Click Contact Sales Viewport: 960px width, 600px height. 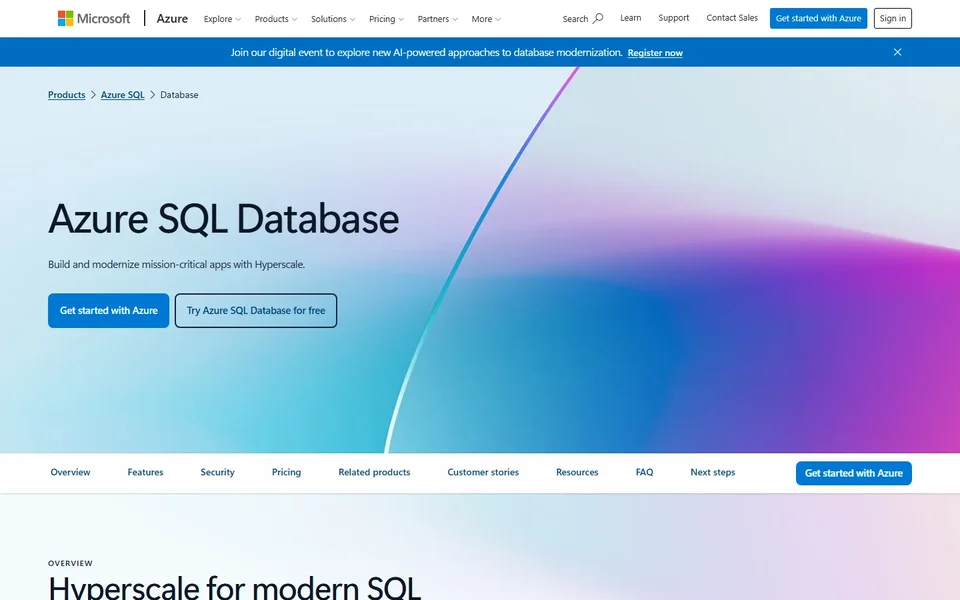point(732,18)
